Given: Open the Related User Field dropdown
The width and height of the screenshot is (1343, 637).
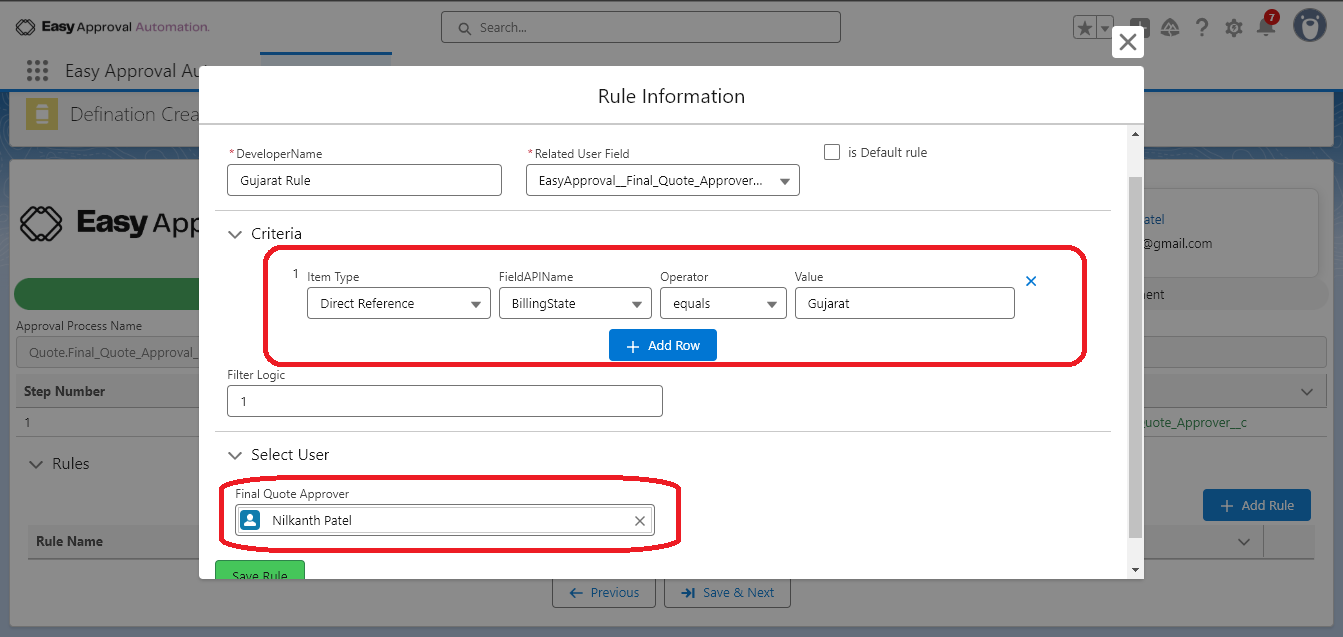Looking at the screenshot, I should point(663,180).
